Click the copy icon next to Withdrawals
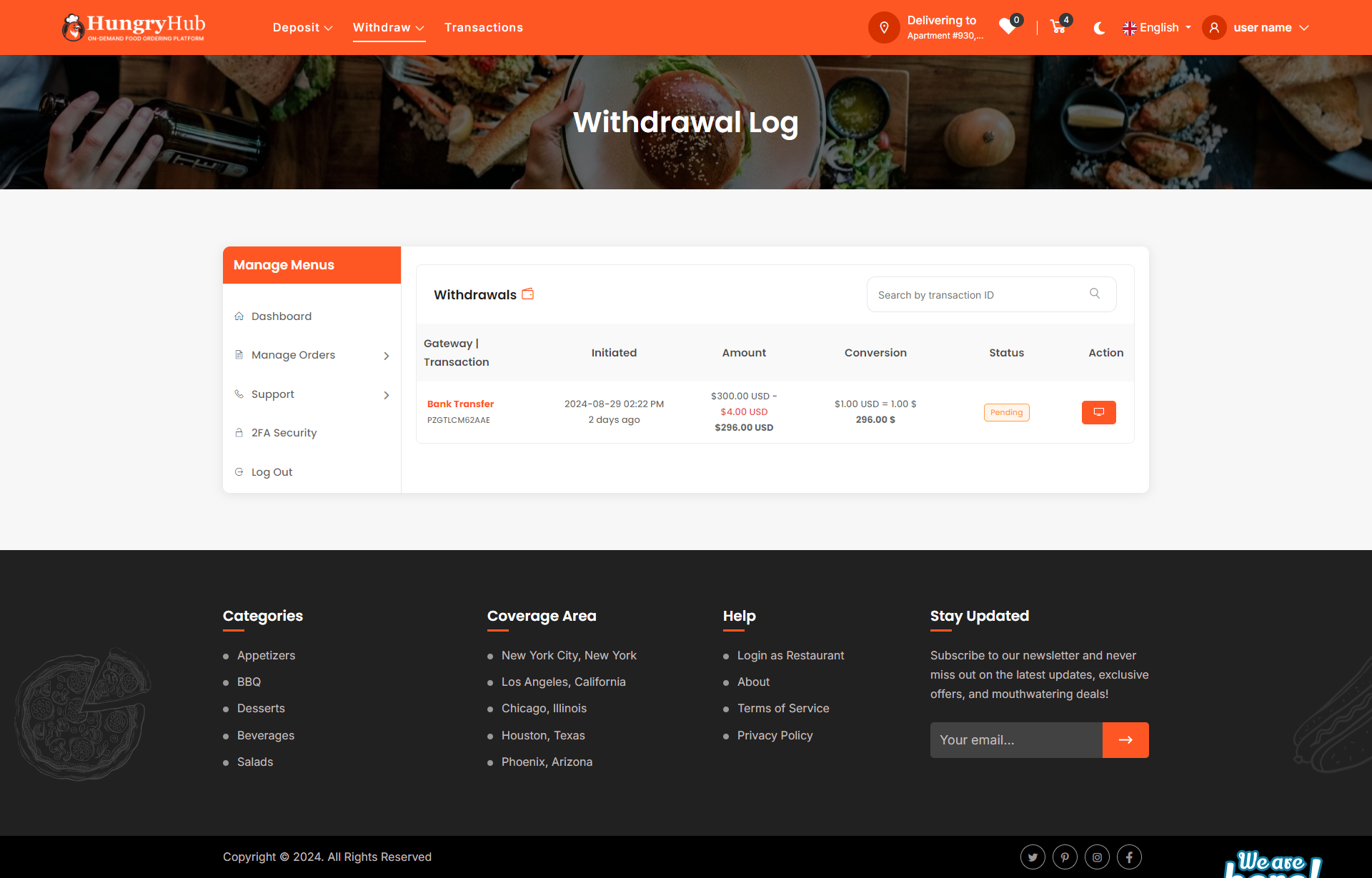The image size is (1372, 878). click(528, 294)
